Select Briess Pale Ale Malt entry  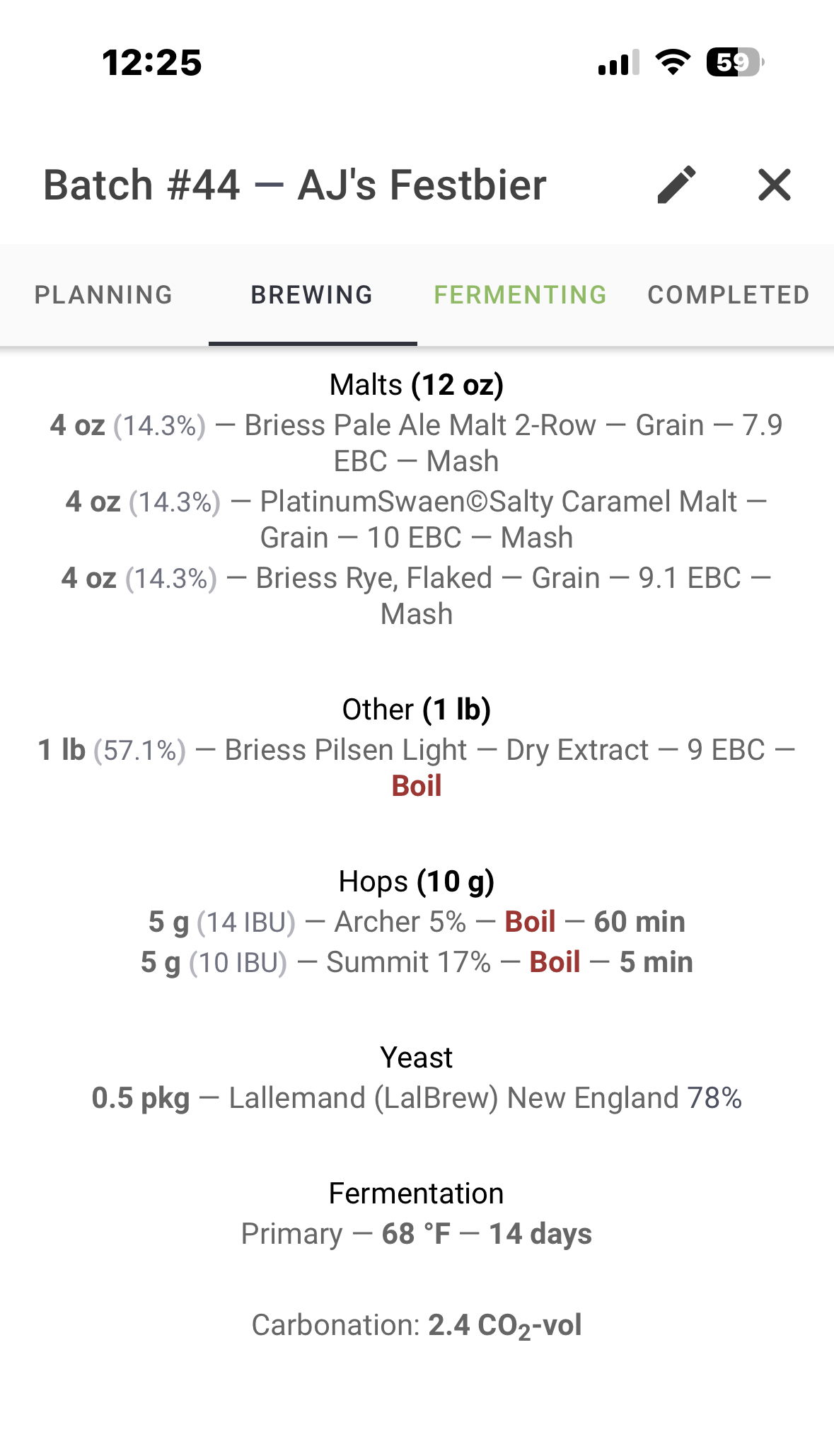click(417, 443)
